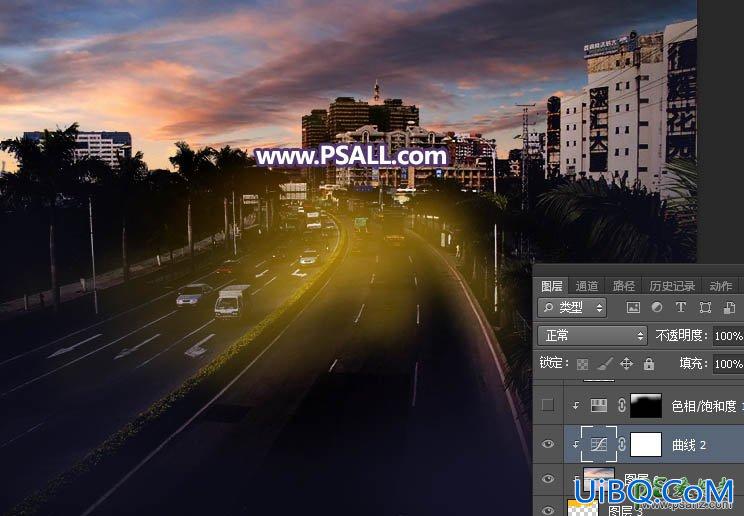Hide the 曲线 2 layer

pos(548,444)
